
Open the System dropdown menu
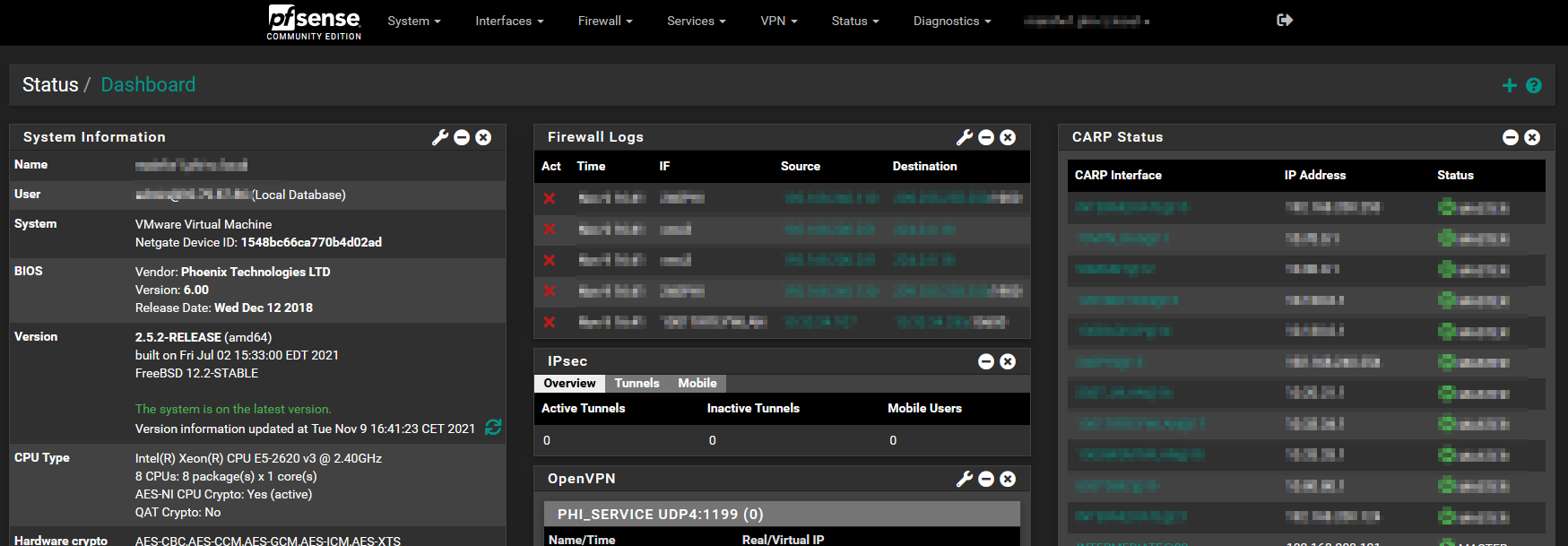click(x=413, y=21)
